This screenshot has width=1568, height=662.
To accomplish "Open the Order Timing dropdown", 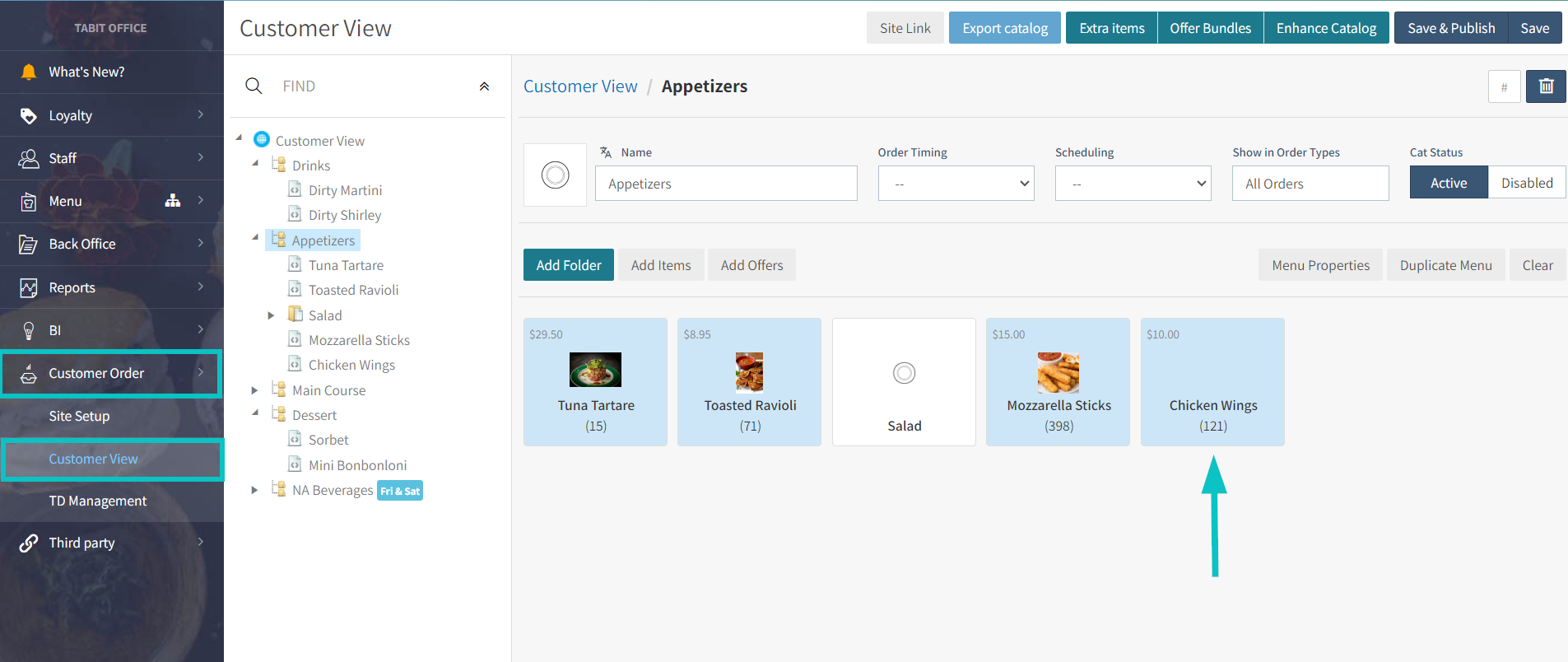I will (956, 184).
